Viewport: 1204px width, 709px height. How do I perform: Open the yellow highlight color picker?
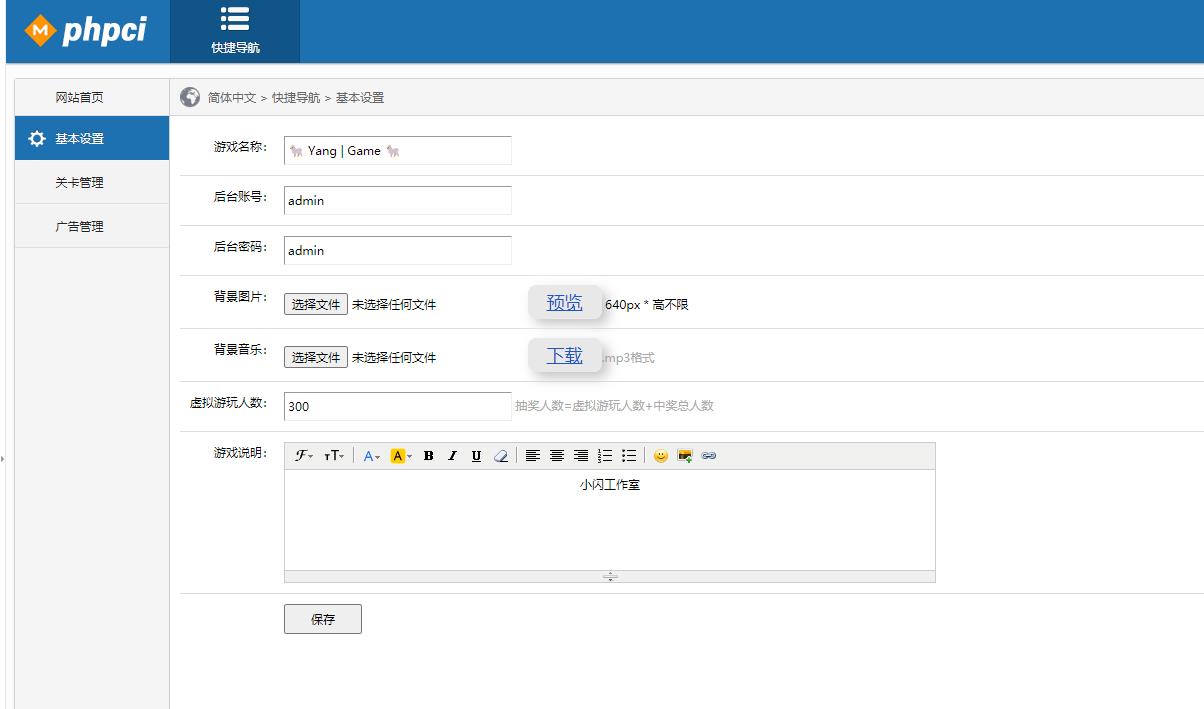(401, 456)
